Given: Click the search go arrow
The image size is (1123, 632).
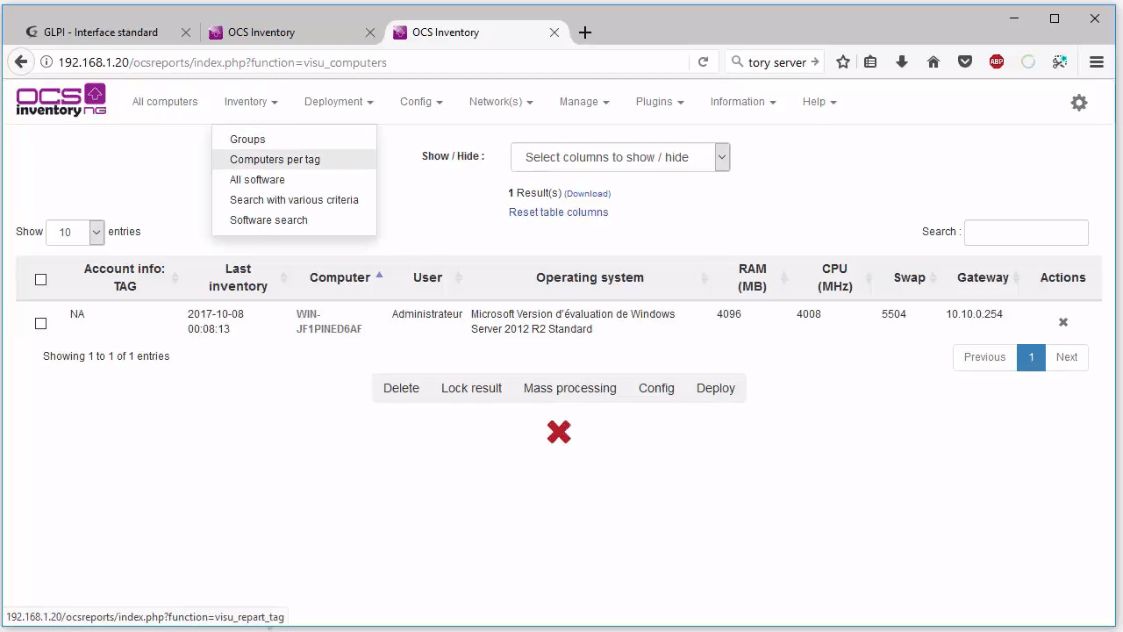Looking at the screenshot, I should click(814, 62).
